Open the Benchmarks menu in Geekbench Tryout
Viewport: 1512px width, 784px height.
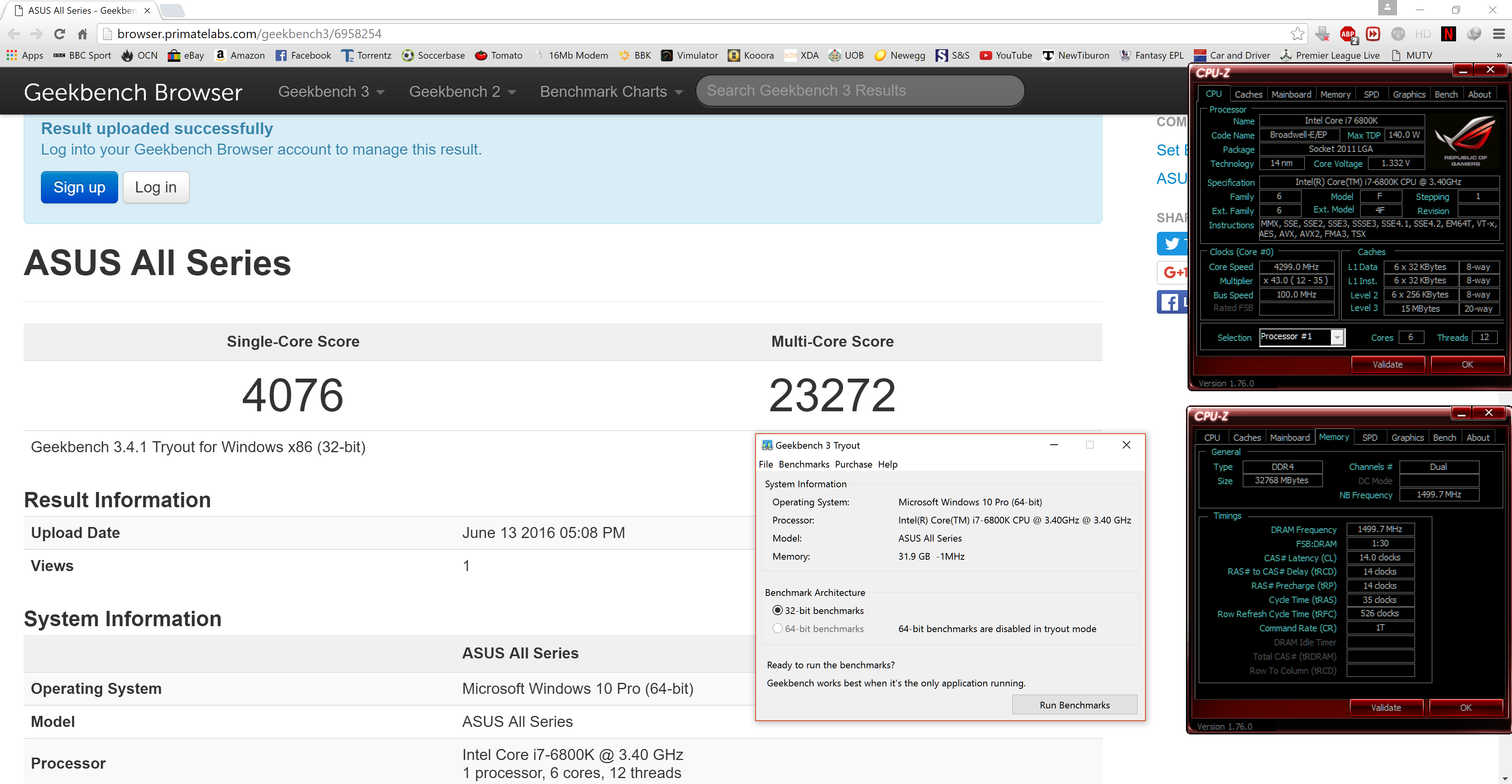(x=804, y=464)
